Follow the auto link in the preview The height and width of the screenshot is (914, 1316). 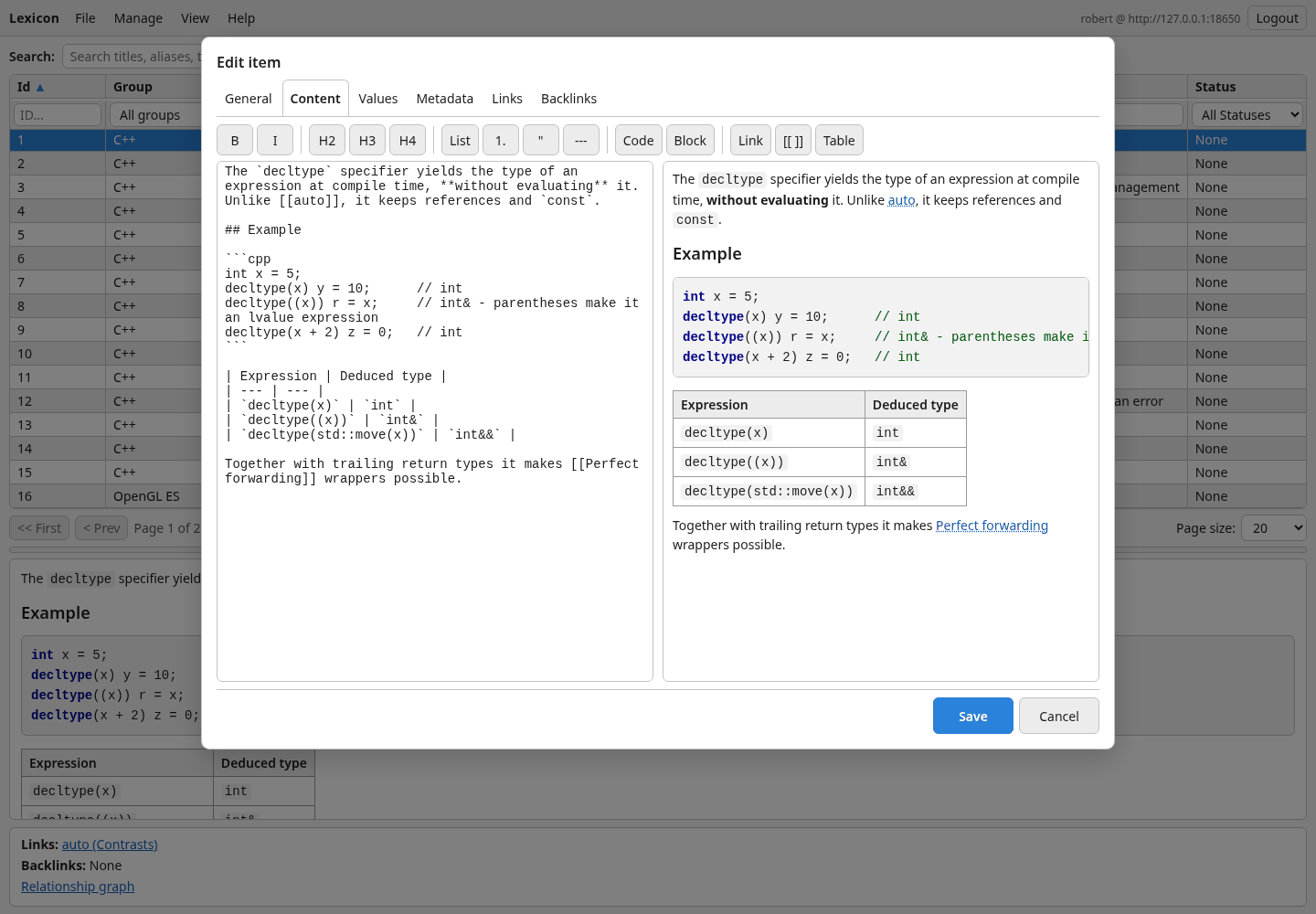[901, 200]
